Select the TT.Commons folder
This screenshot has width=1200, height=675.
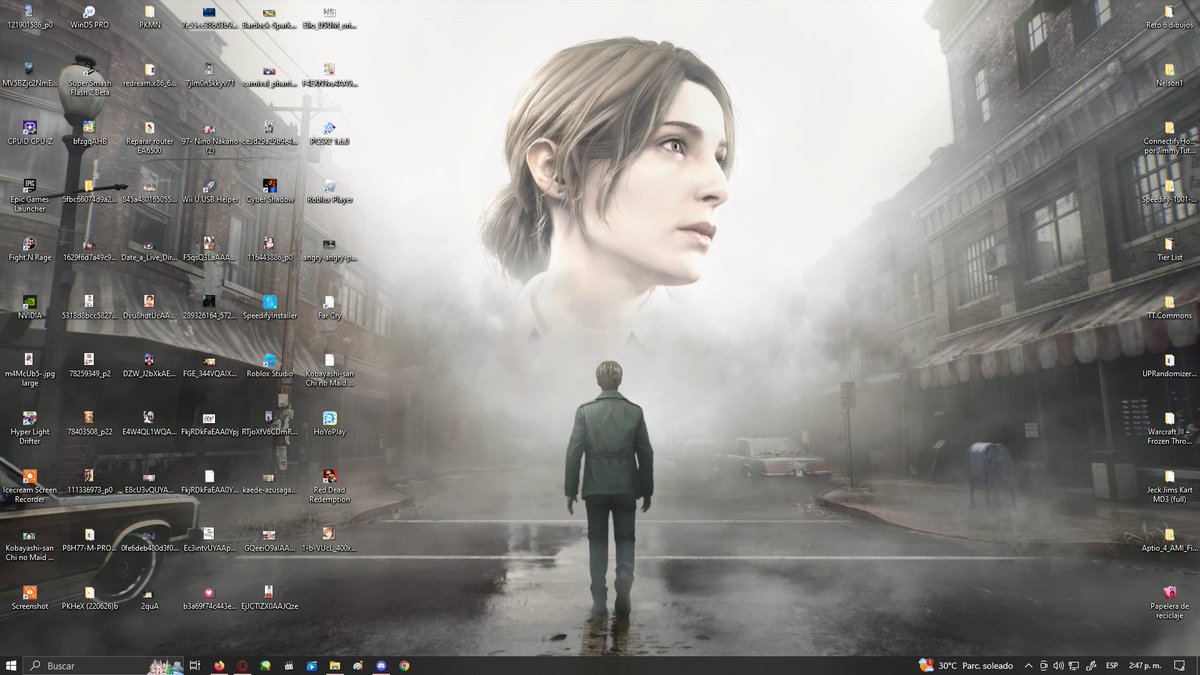(1169, 307)
